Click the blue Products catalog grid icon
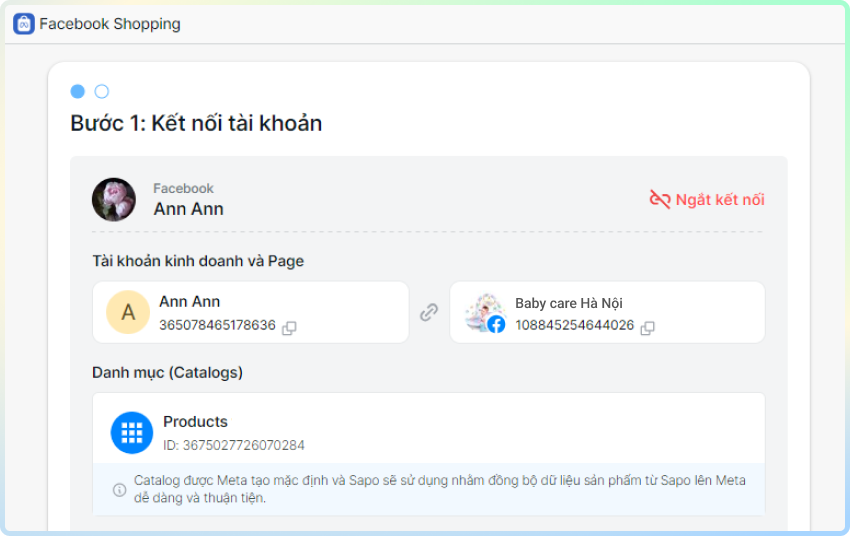This screenshot has height=536, width=850. 132,432
